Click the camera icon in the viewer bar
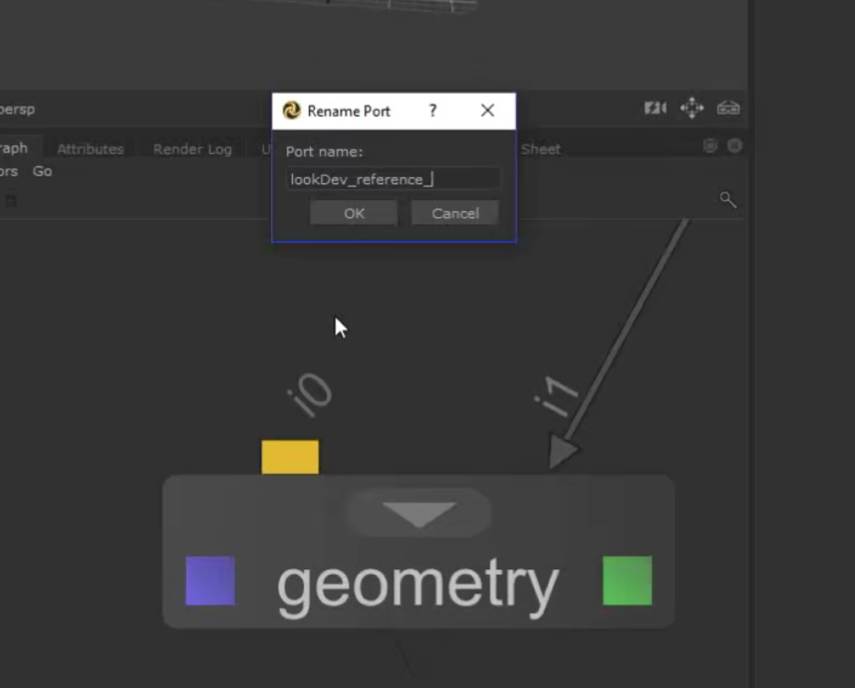 click(655, 108)
